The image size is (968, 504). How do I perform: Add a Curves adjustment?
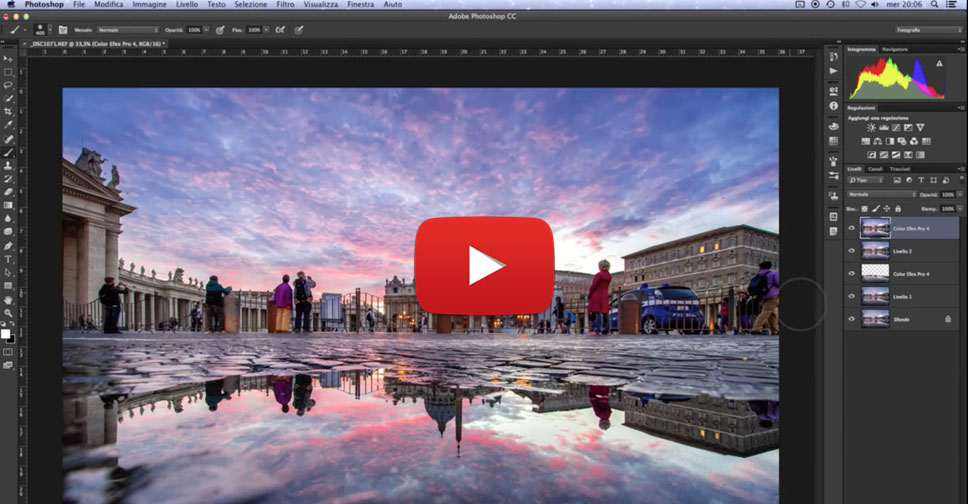click(896, 128)
